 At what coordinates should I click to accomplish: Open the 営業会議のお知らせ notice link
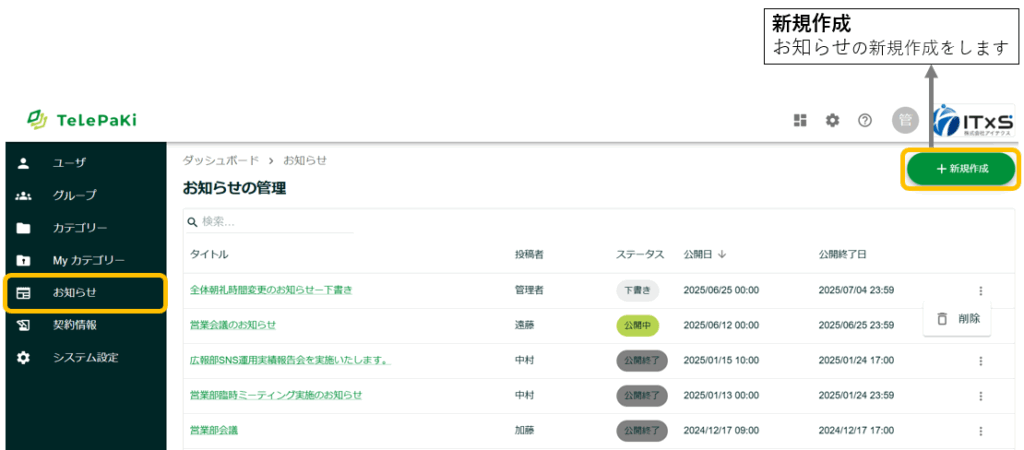tap(233, 325)
